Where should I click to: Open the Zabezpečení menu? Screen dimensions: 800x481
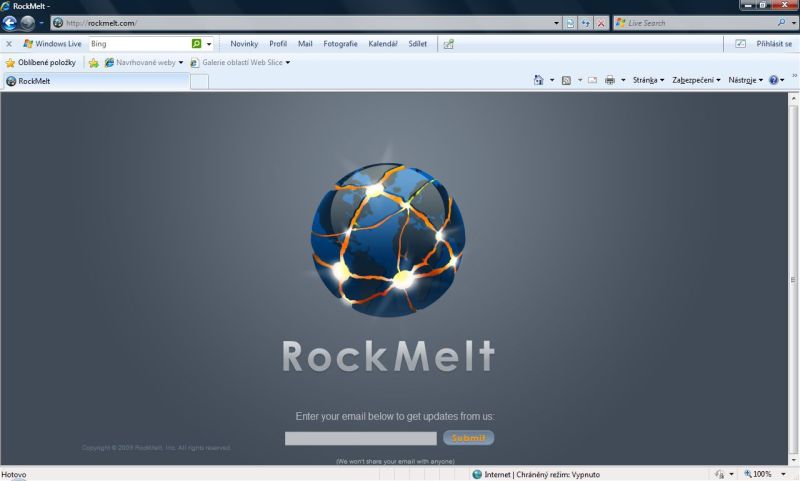(696, 80)
